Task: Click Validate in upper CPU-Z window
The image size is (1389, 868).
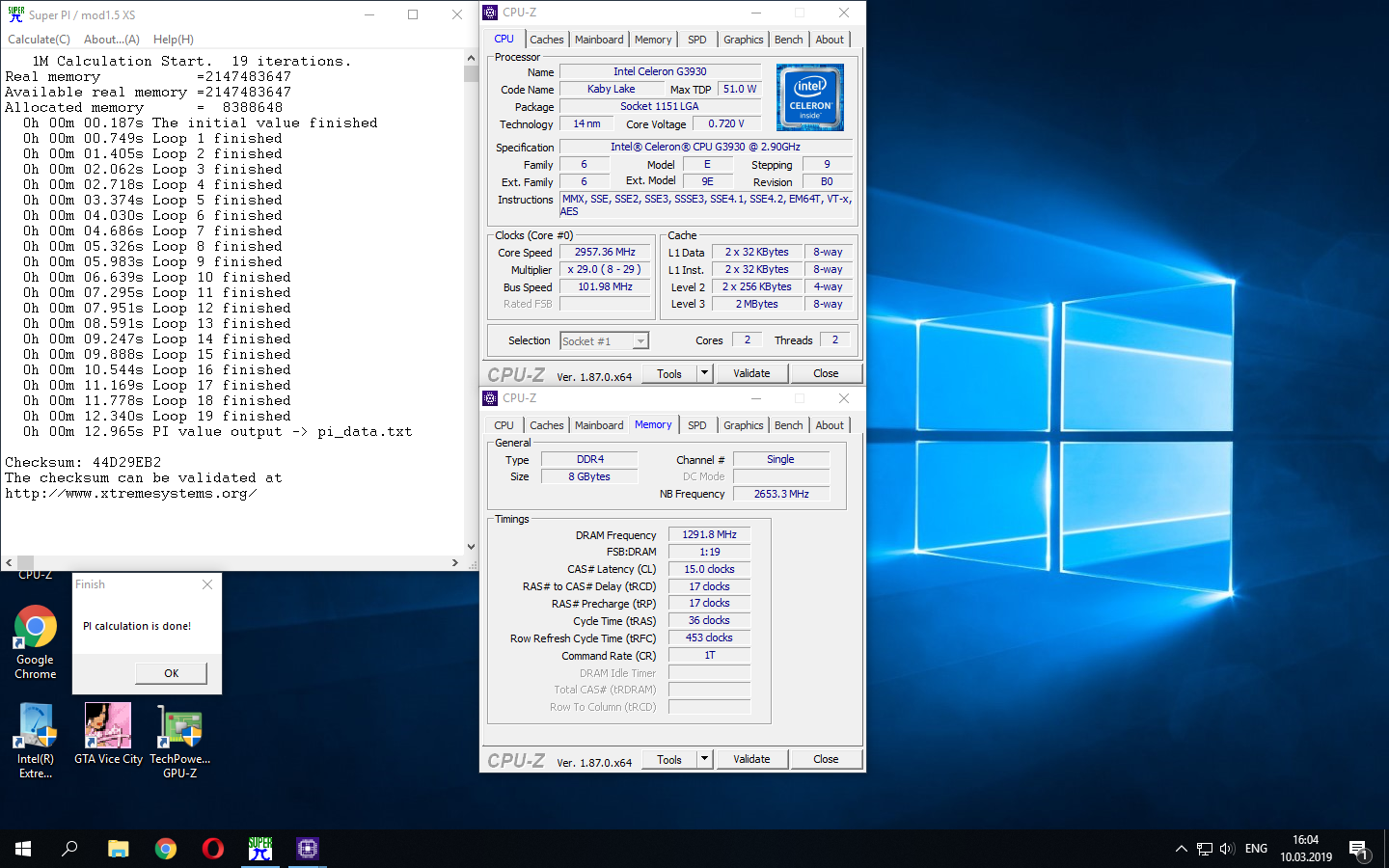Action: [x=751, y=373]
